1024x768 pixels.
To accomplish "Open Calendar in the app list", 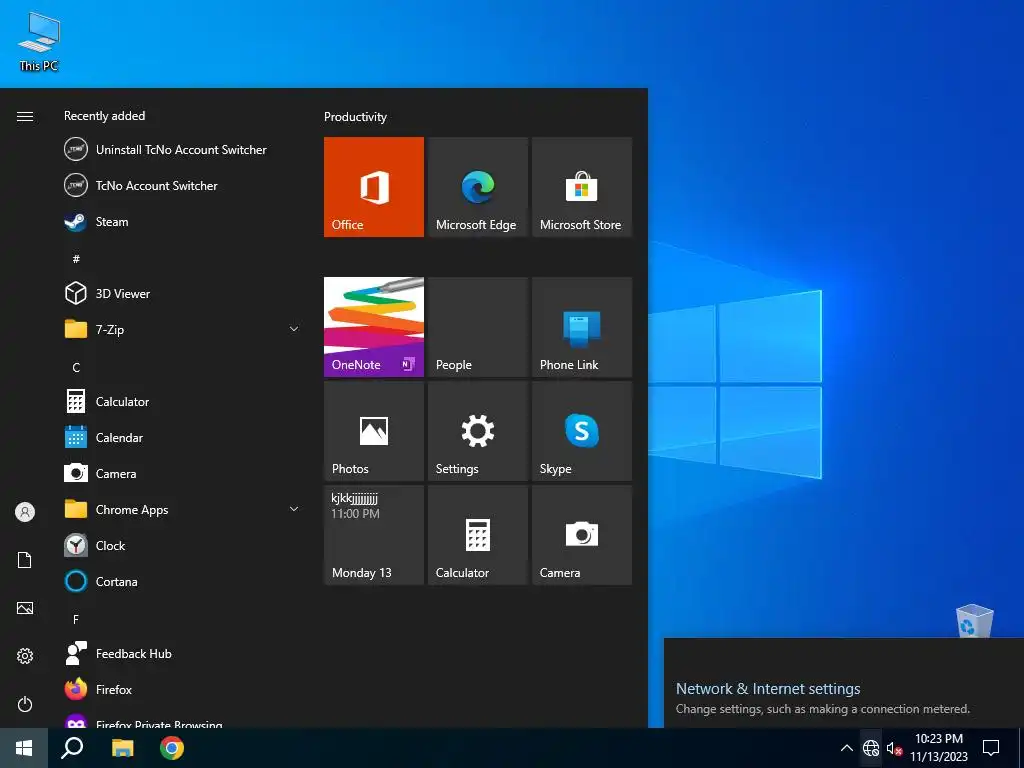I will click(183, 438).
